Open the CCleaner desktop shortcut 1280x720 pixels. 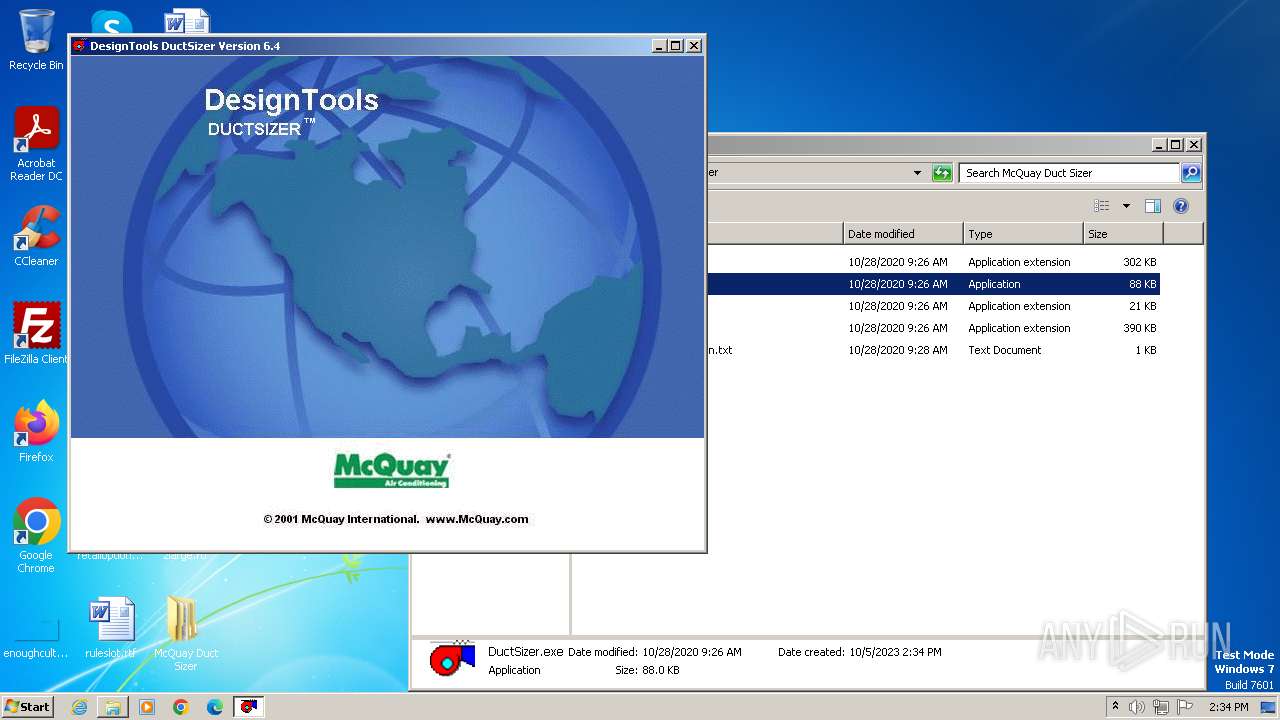tap(36, 236)
